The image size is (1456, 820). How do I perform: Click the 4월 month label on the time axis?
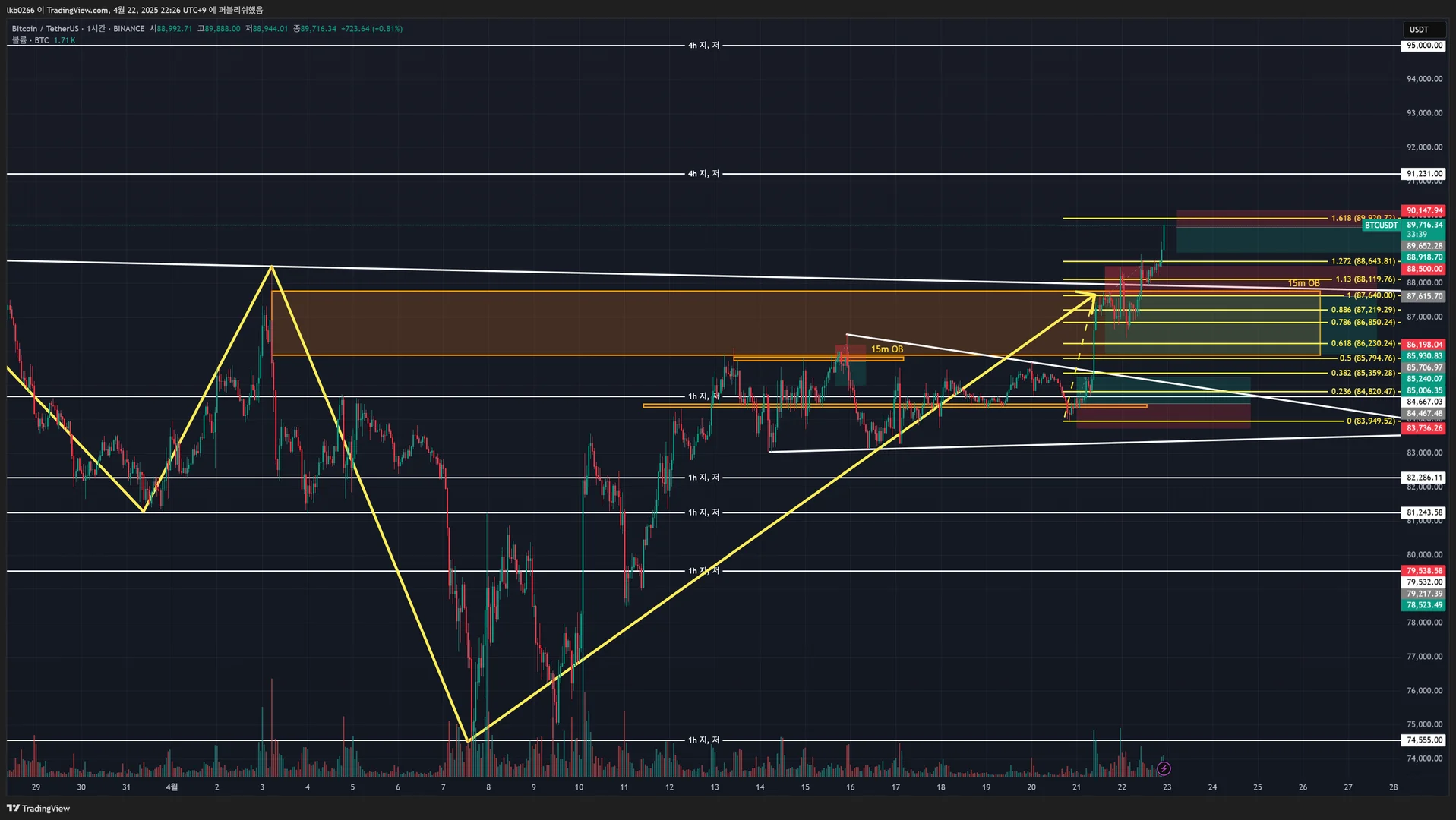point(172,787)
